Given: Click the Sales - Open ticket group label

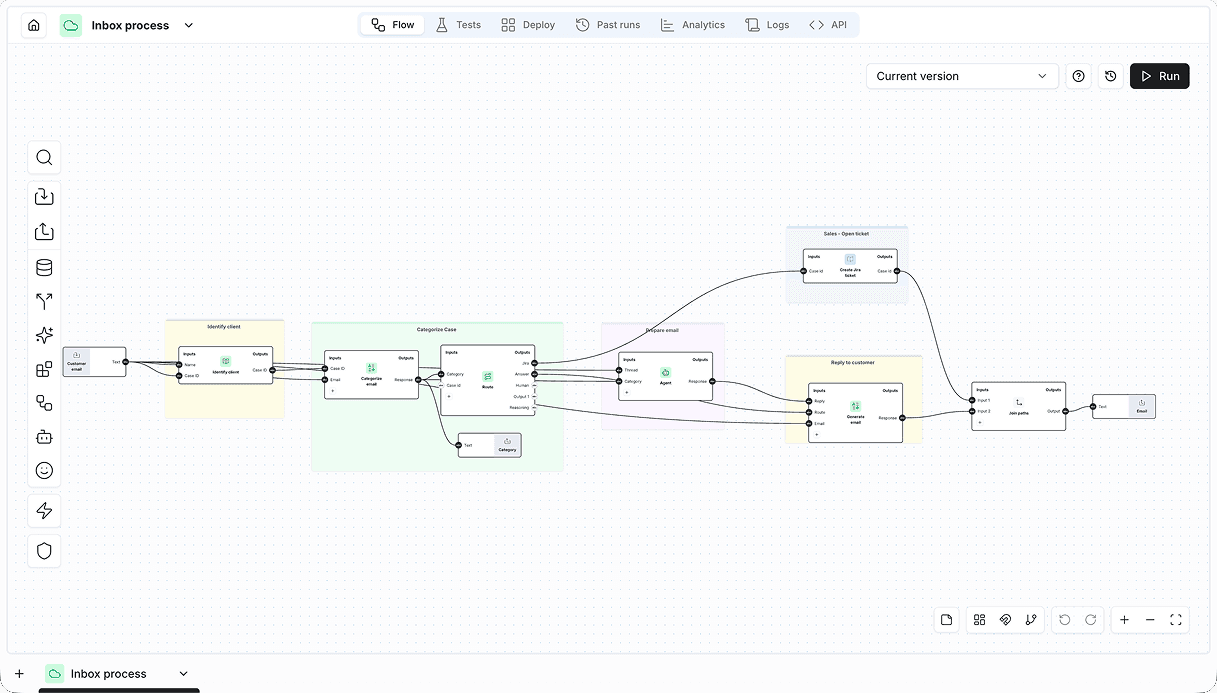Looking at the screenshot, I should point(846,234).
